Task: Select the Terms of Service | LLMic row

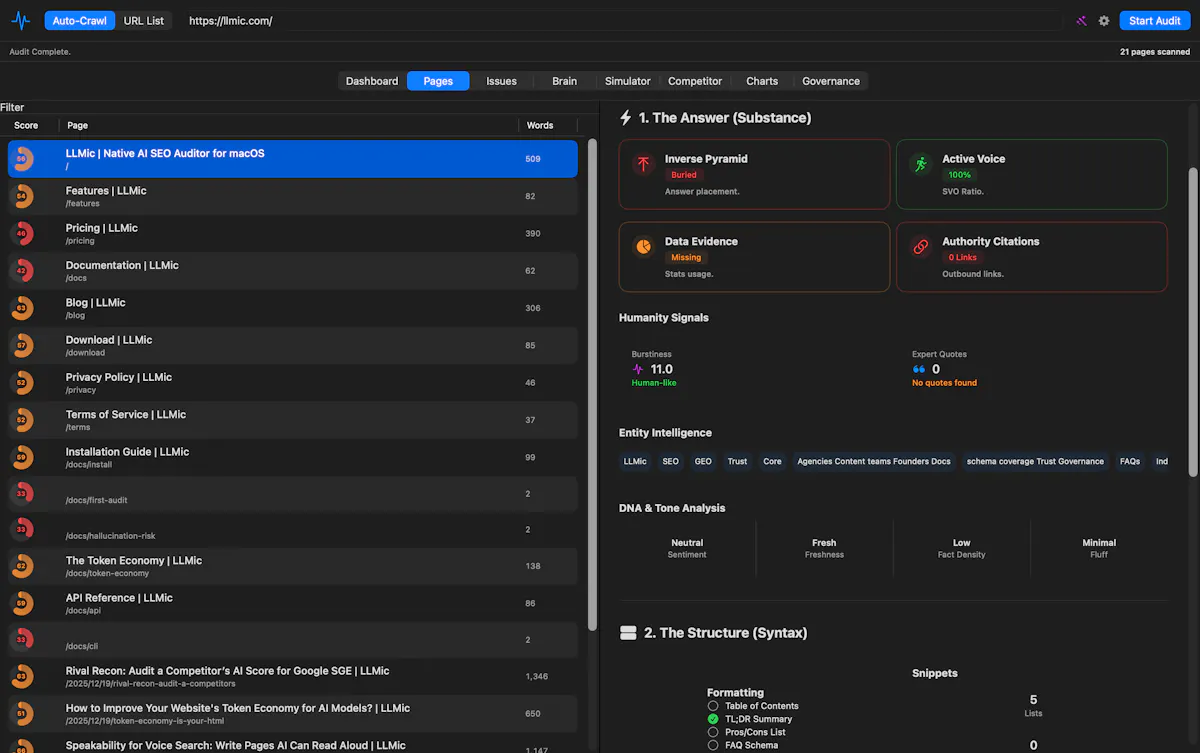Action: click(x=293, y=420)
